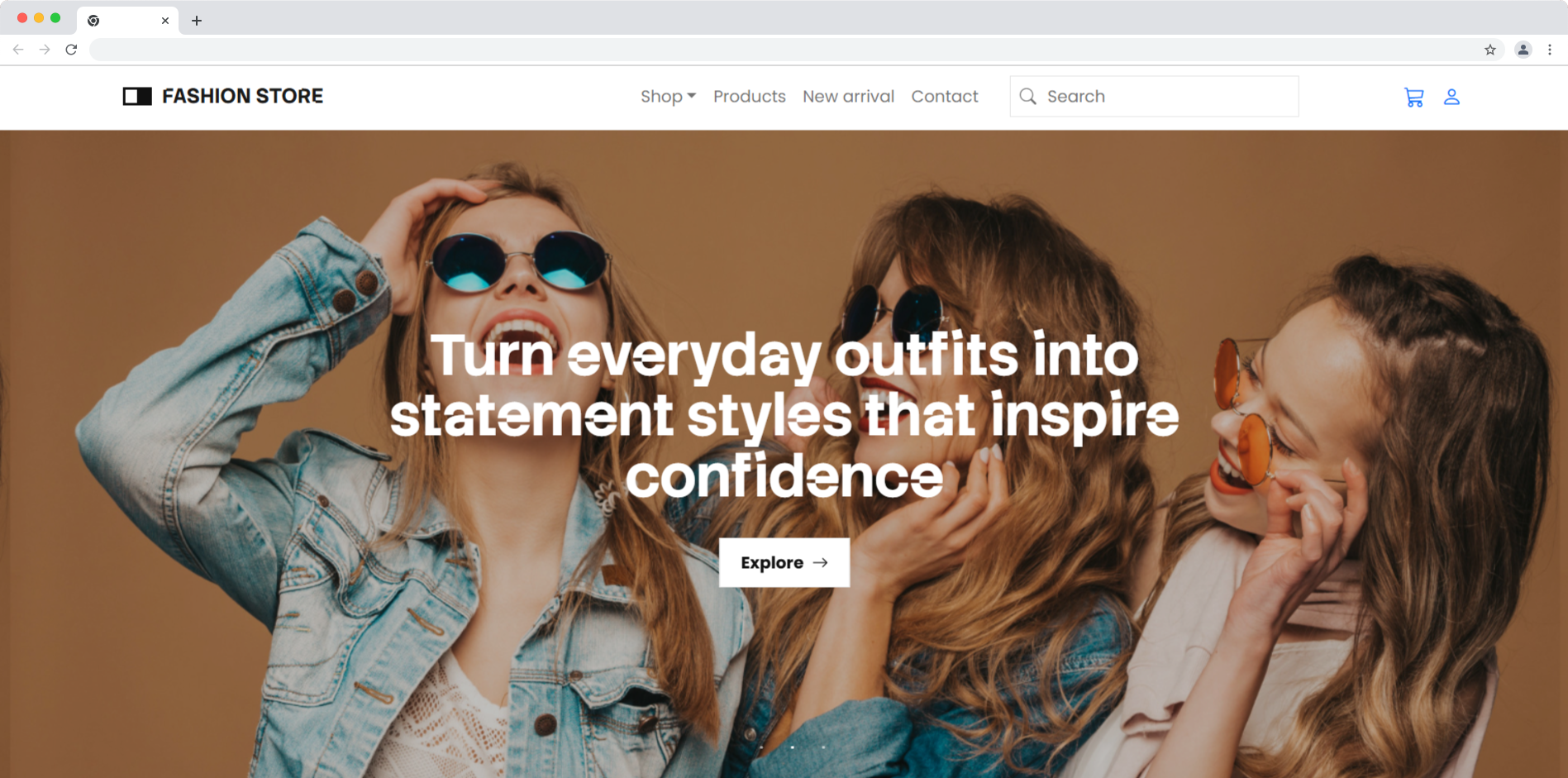Open the Chrome three-dot menu
The height and width of the screenshot is (778, 1568).
[x=1550, y=50]
